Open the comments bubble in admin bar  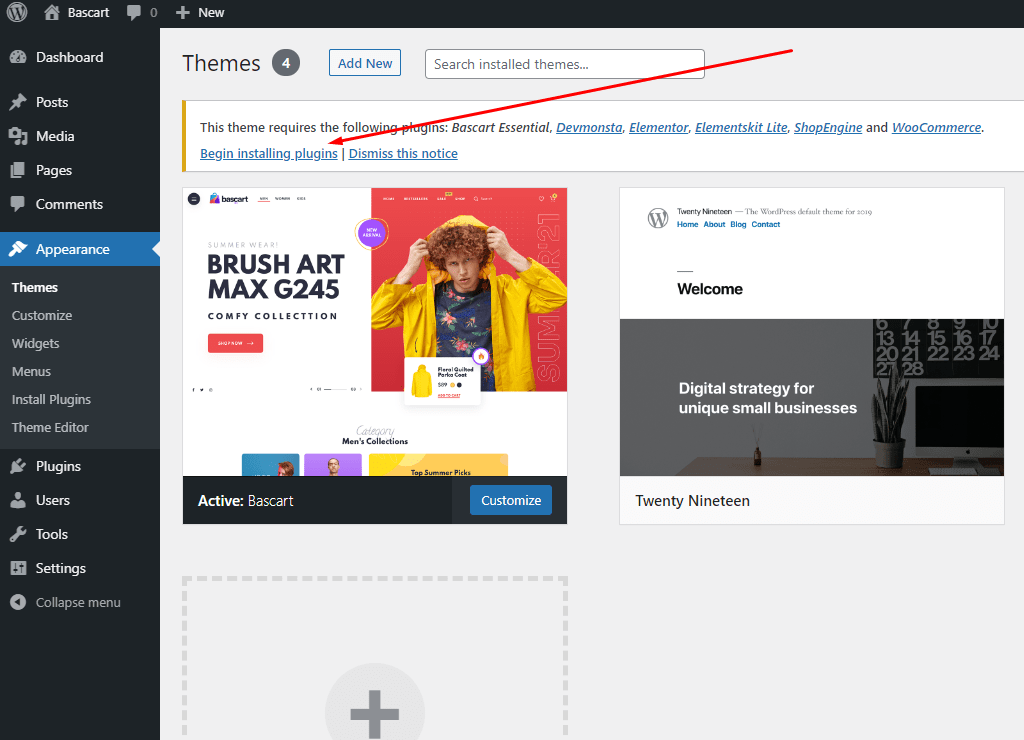pyautogui.click(x=134, y=12)
